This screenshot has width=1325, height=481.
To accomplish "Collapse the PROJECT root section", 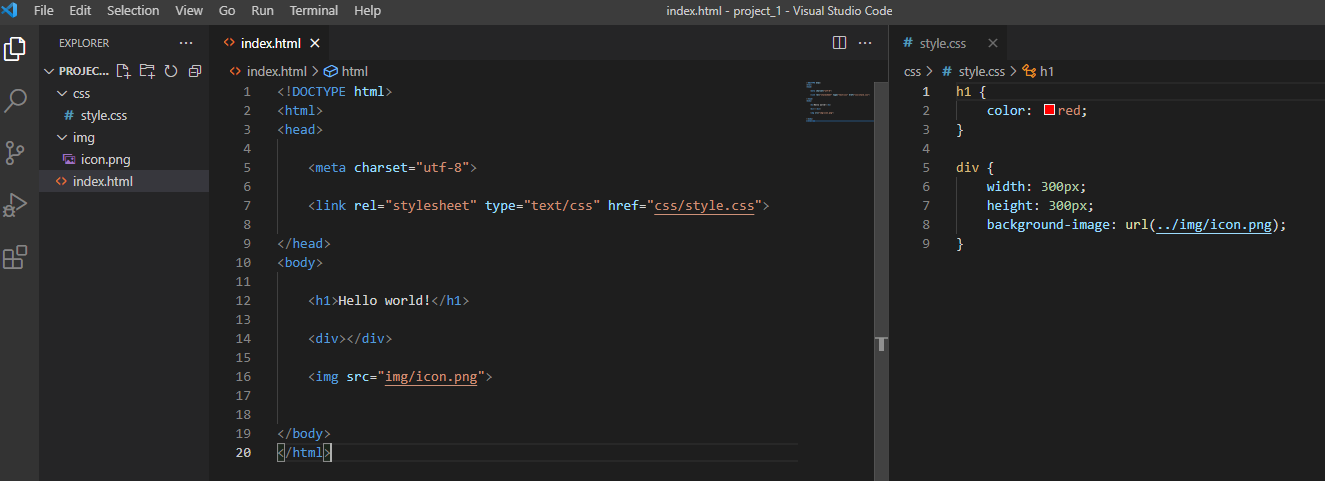I will pyautogui.click(x=50, y=71).
